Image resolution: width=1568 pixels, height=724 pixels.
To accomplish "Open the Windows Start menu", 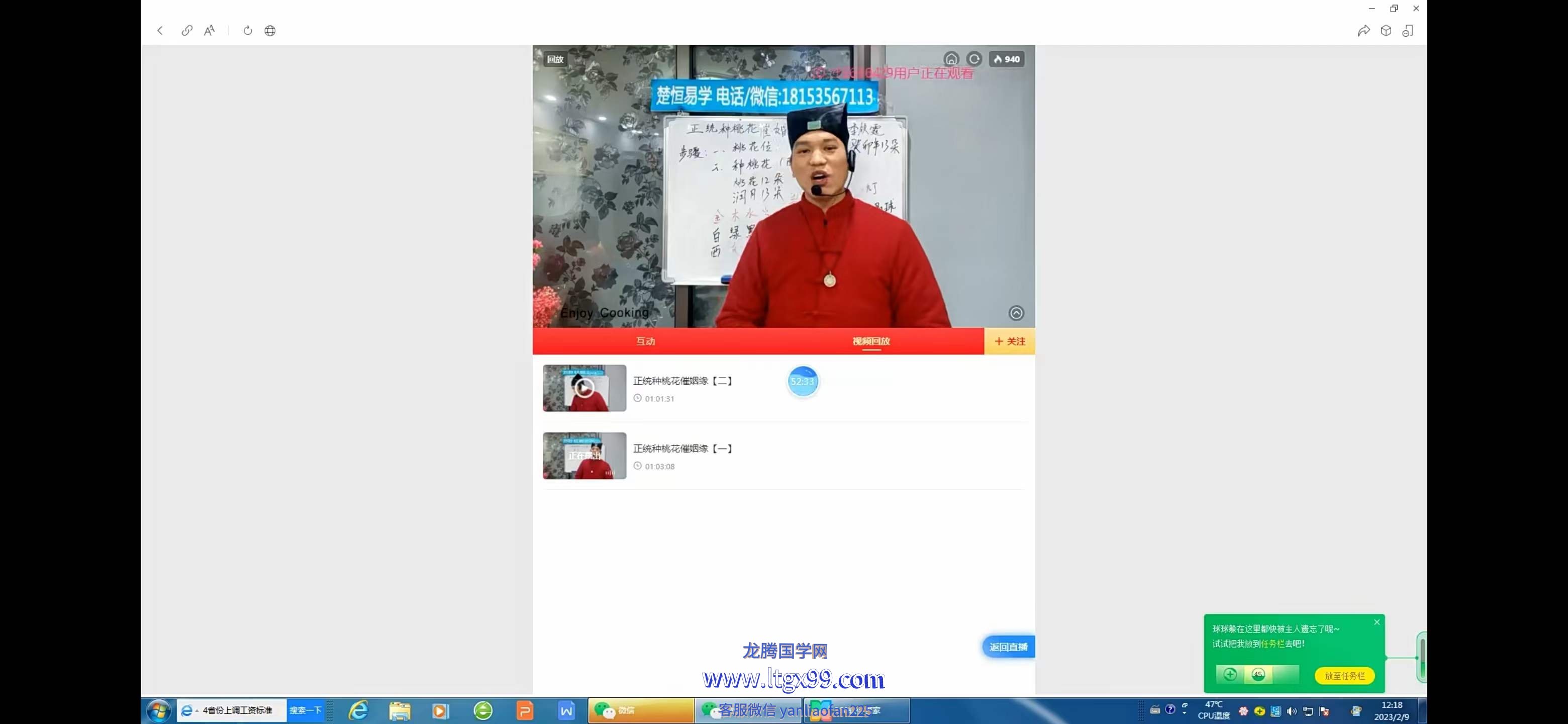I will (159, 710).
